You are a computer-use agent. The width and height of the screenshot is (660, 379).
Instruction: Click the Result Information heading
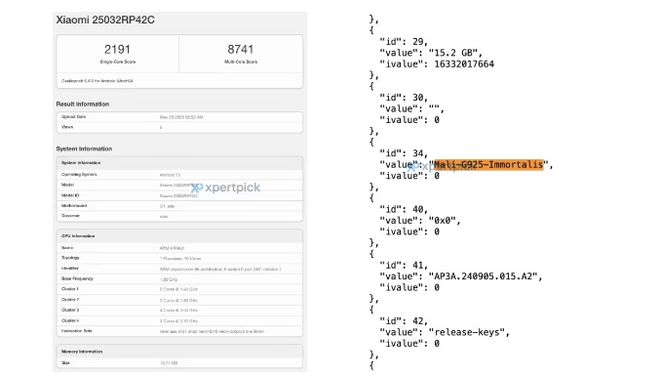point(82,104)
